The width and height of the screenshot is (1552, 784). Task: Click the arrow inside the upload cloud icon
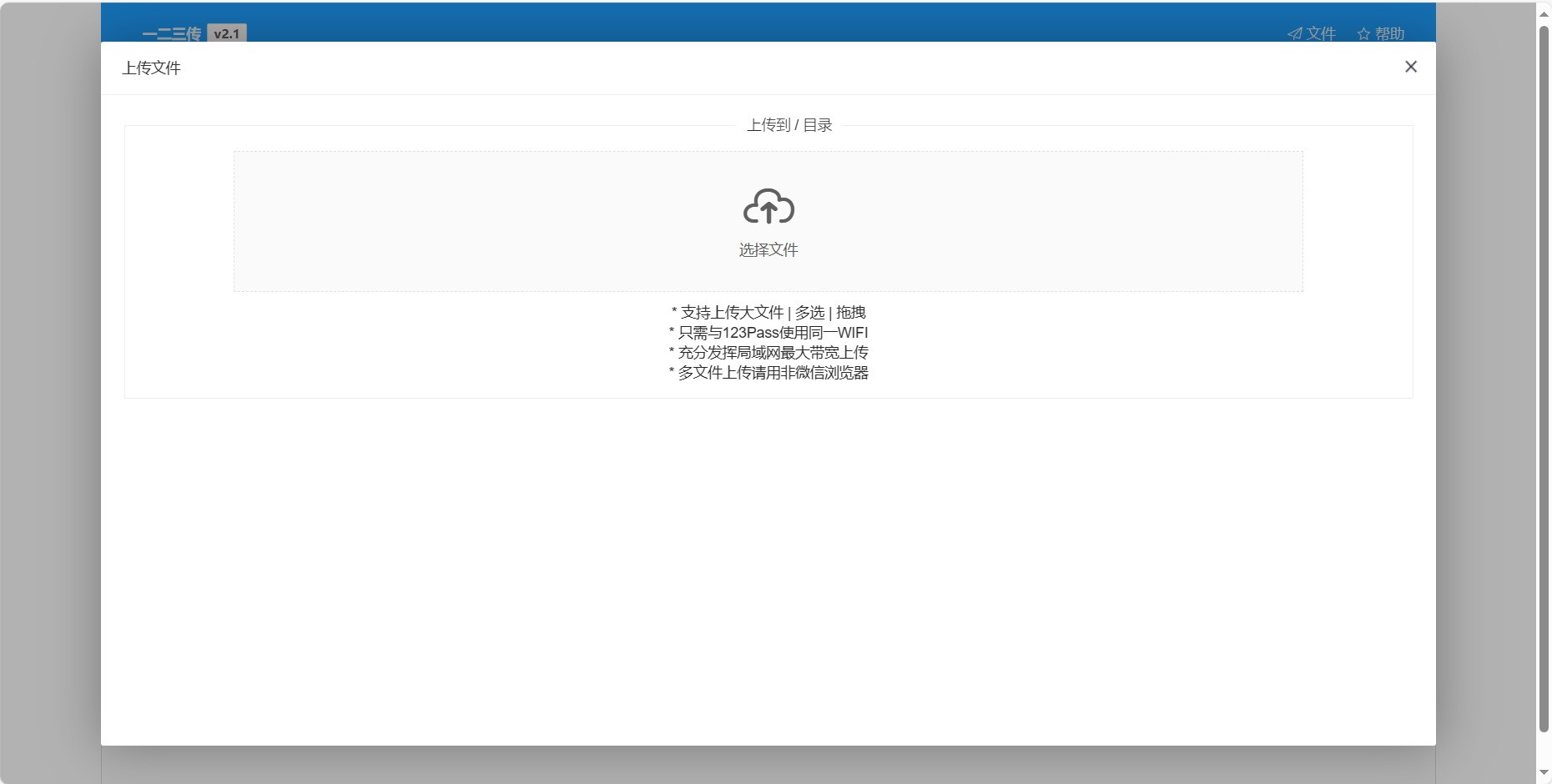768,210
